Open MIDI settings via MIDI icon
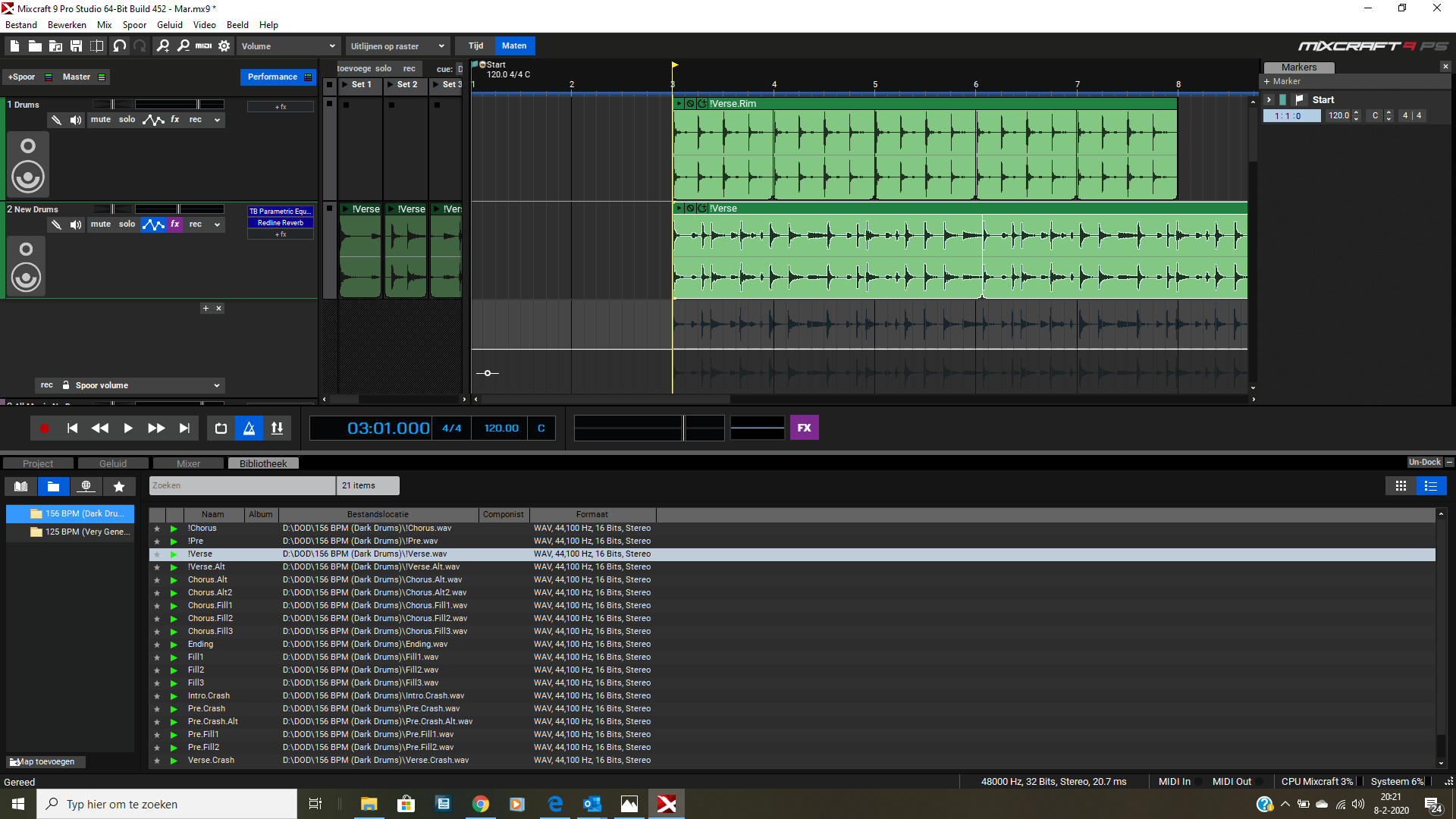 pyautogui.click(x=204, y=46)
